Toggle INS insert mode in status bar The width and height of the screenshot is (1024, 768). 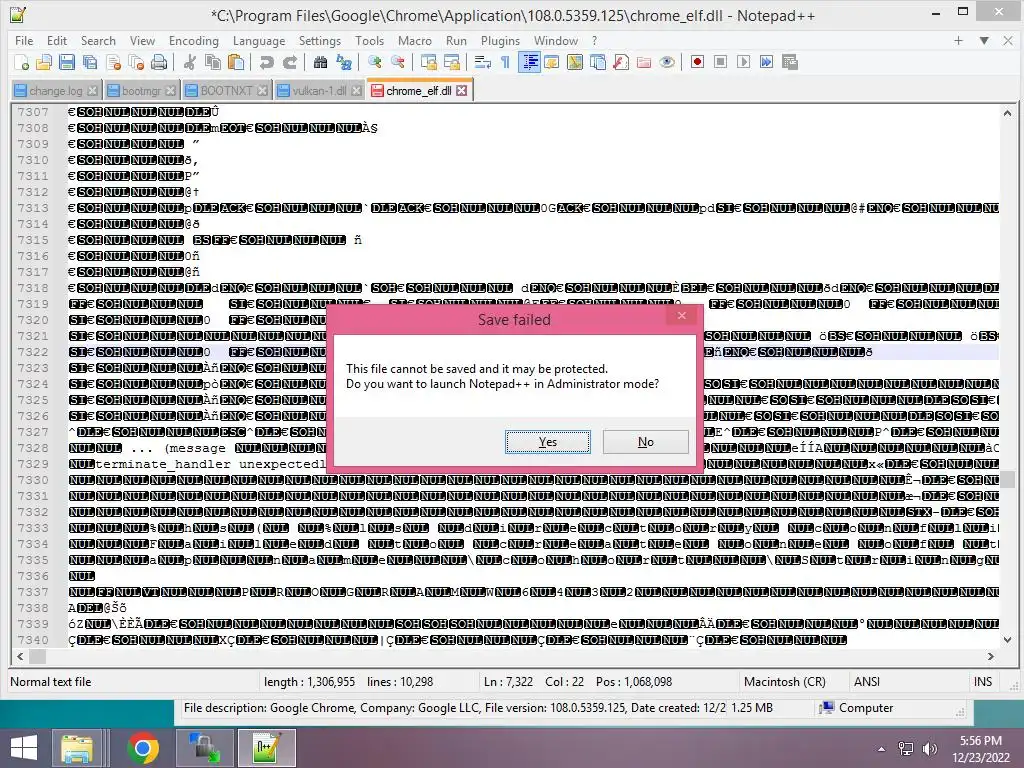click(x=983, y=682)
